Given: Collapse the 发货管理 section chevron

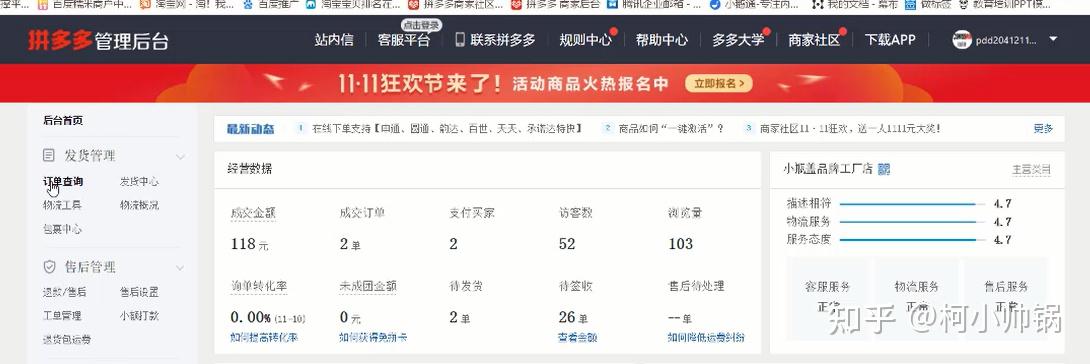Looking at the screenshot, I should pyautogui.click(x=180, y=156).
